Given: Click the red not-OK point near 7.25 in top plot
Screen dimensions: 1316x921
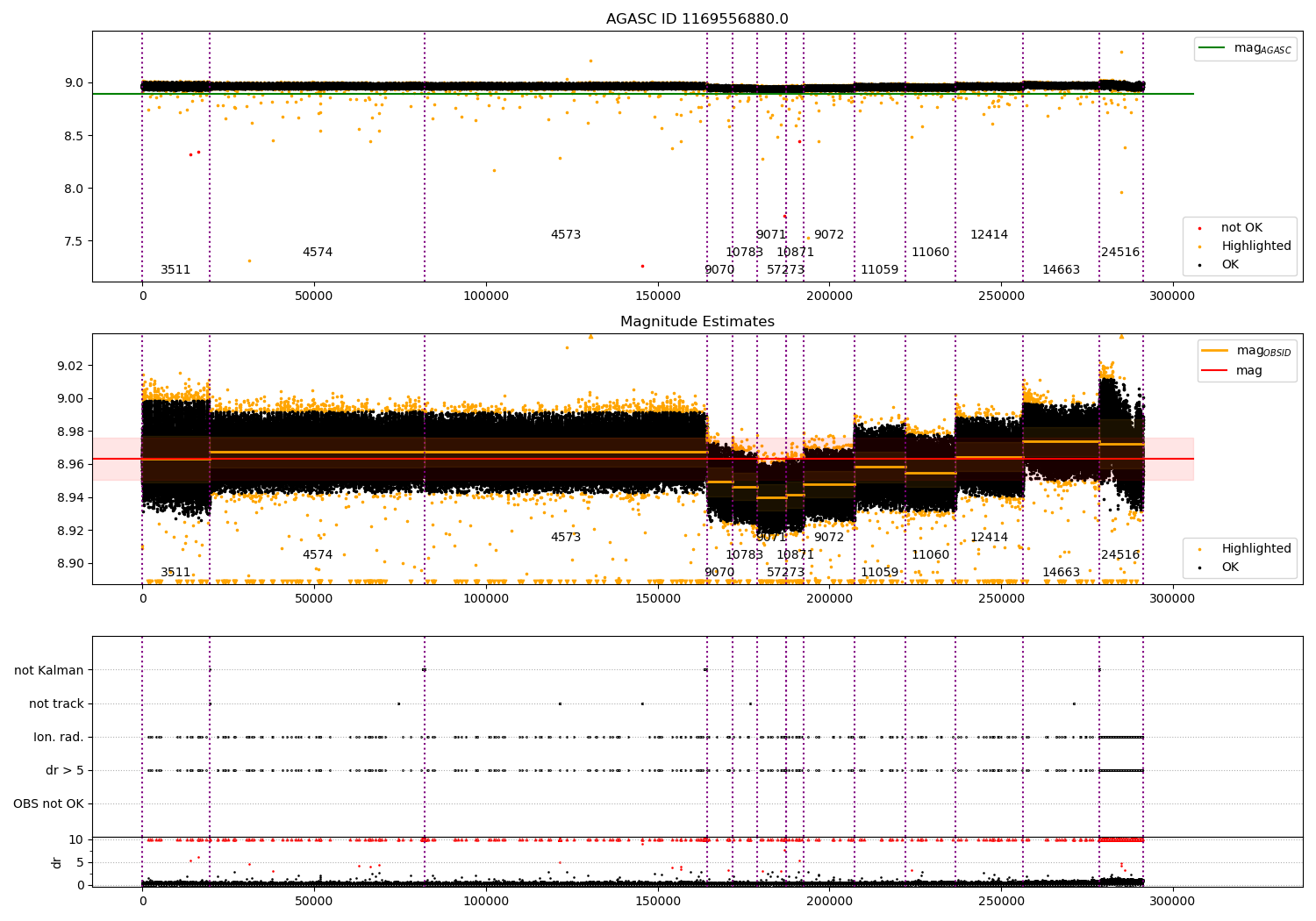Looking at the screenshot, I should click(642, 266).
